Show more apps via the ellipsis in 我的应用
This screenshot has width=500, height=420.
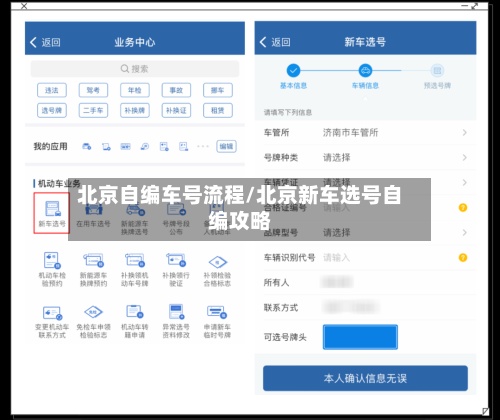pyautogui.click(x=203, y=146)
